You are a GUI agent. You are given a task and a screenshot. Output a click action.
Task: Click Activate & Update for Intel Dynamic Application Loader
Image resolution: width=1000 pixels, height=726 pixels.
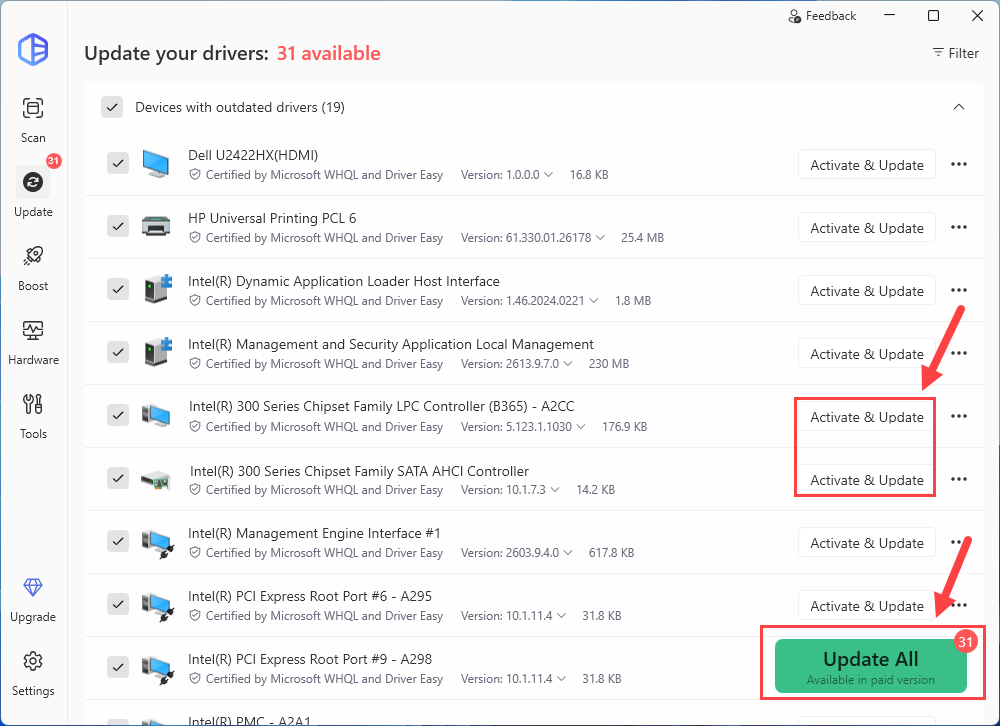[x=867, y=291]
